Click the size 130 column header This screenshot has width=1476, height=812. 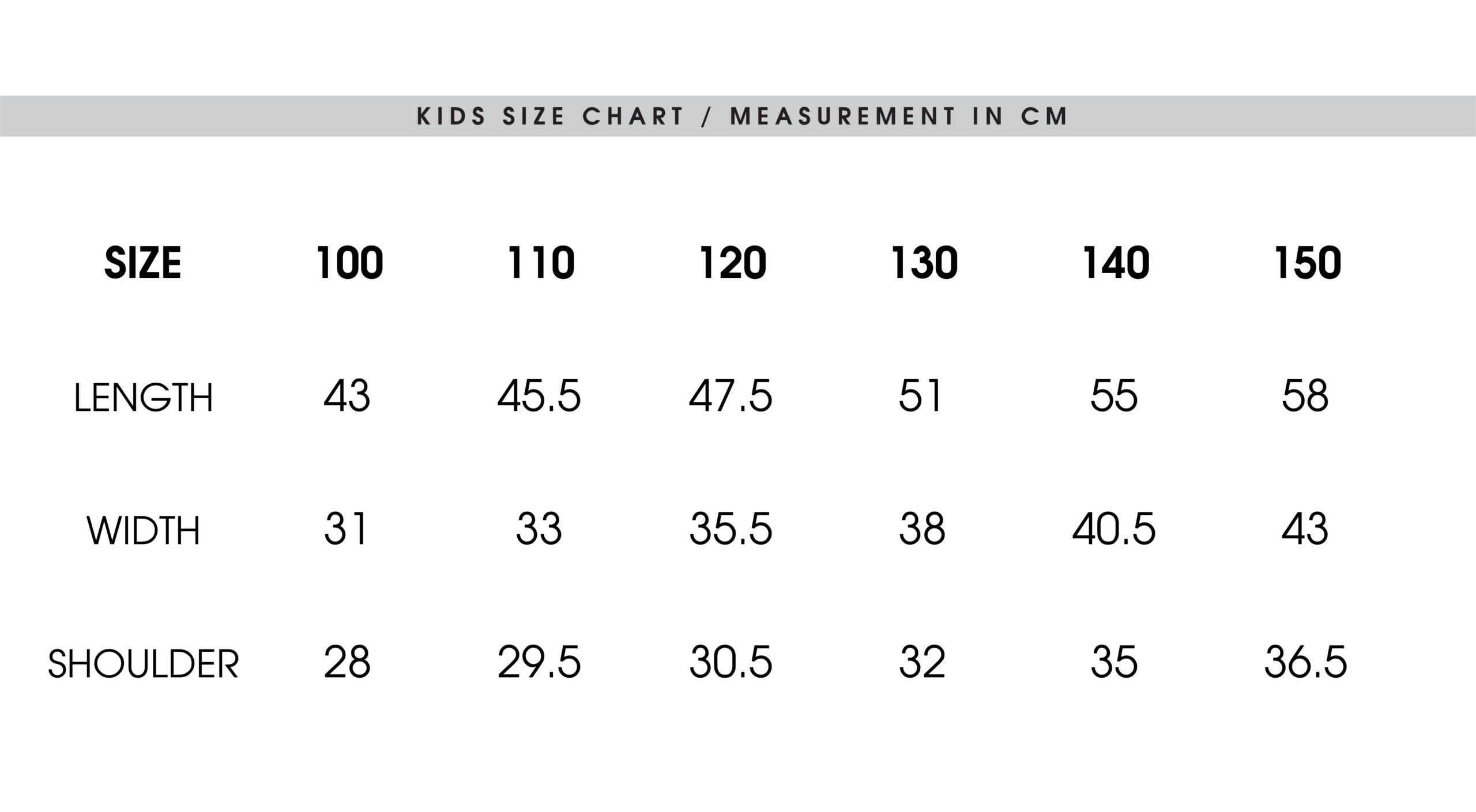click(924, 263)
